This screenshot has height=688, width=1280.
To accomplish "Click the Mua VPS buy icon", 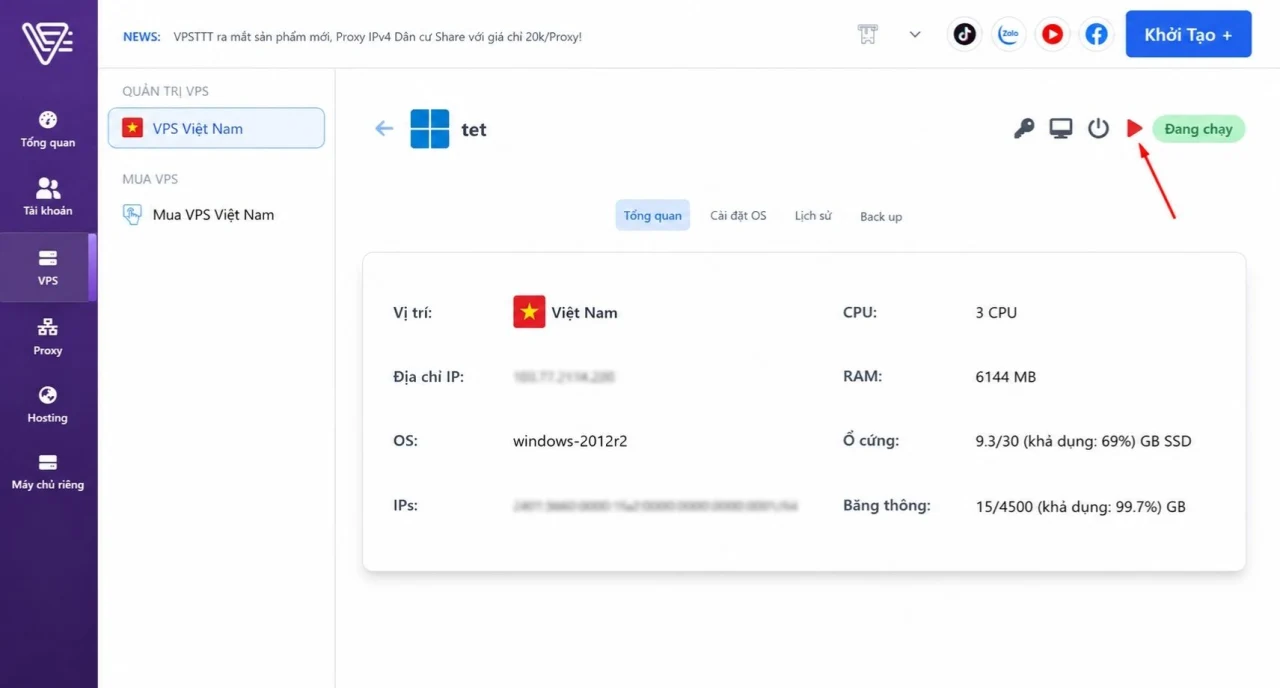I will [x=132, y=214].
